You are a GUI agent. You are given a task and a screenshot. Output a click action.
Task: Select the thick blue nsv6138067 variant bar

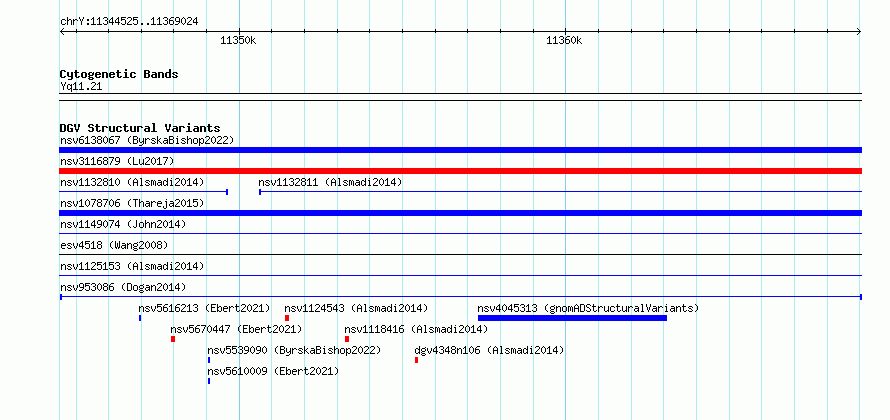(x=460, y=150)
